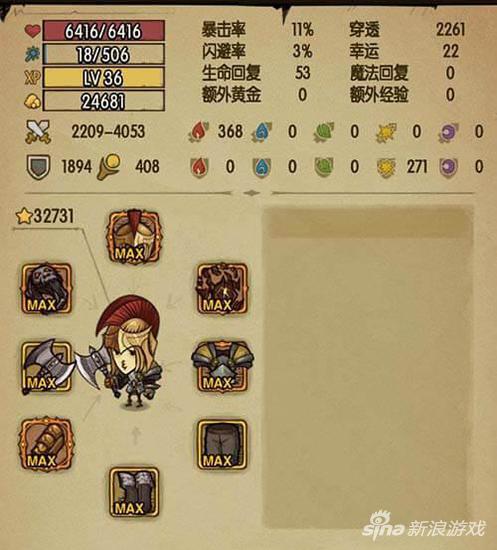Tap the gray shield defense icon

pos(39,167)
